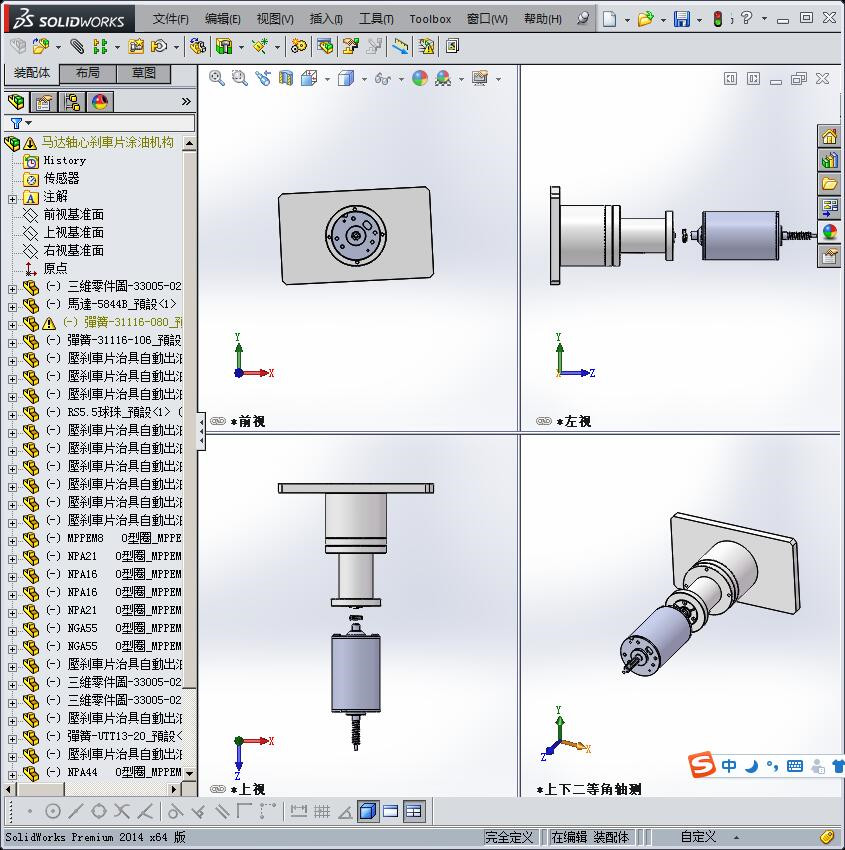Click the Hide/Show Items glasses icon
Viewport: 845px width, 850px height.
383,79
